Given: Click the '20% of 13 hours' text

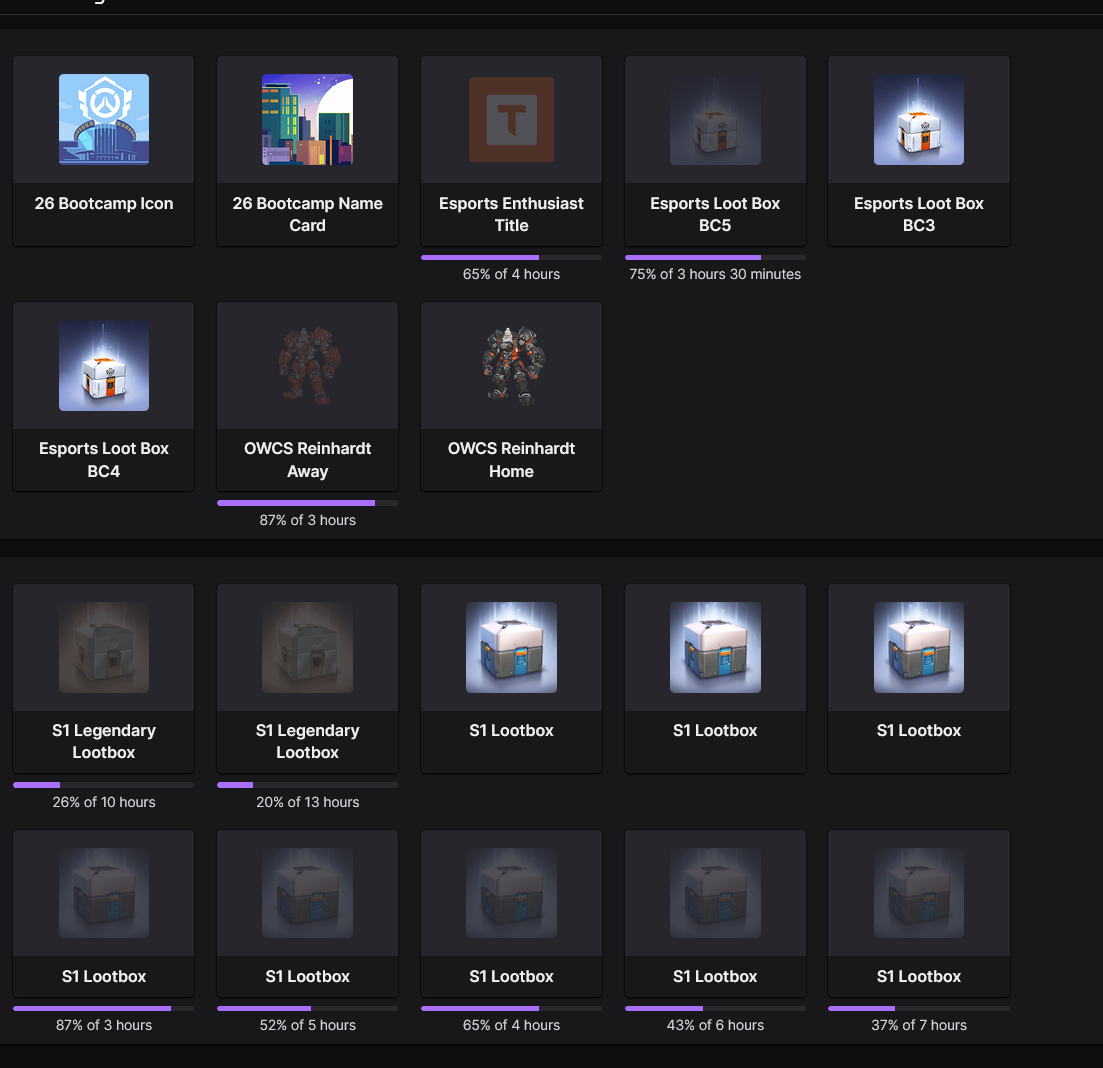Looking at the screenshot, I should click(307, 802).
